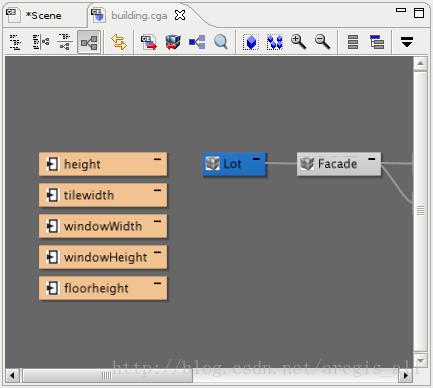Click the Scene tab's document icon
Screen dimensions: 433x388
13,16
